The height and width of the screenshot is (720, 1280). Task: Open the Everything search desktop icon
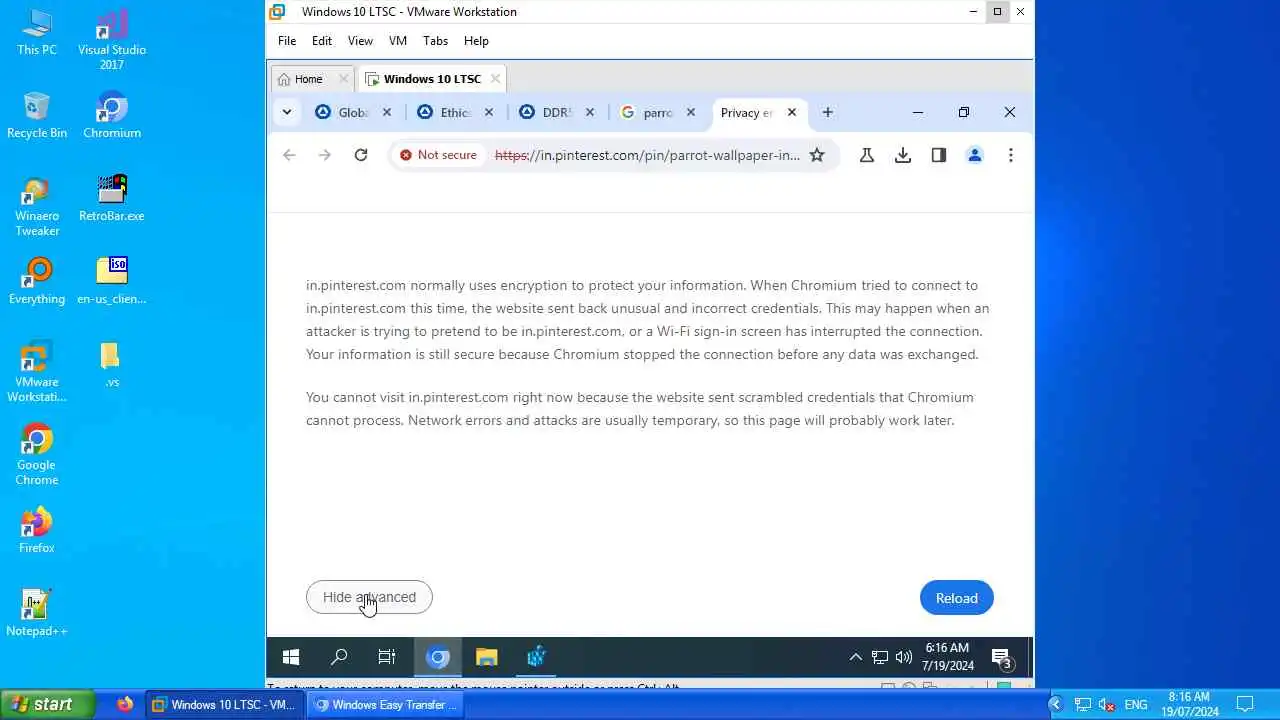point(37,281)
